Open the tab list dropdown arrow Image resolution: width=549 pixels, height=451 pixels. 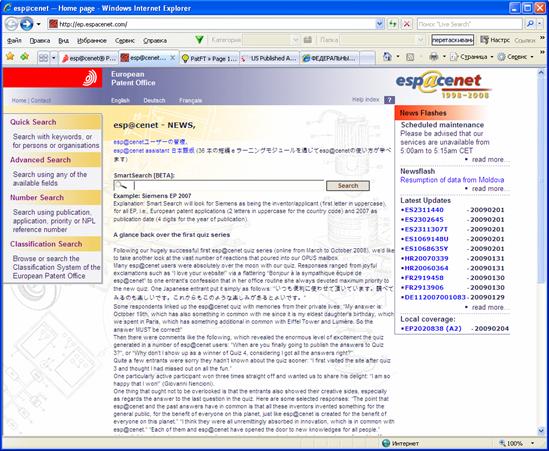pyautogui.click(x=54, y=58)
